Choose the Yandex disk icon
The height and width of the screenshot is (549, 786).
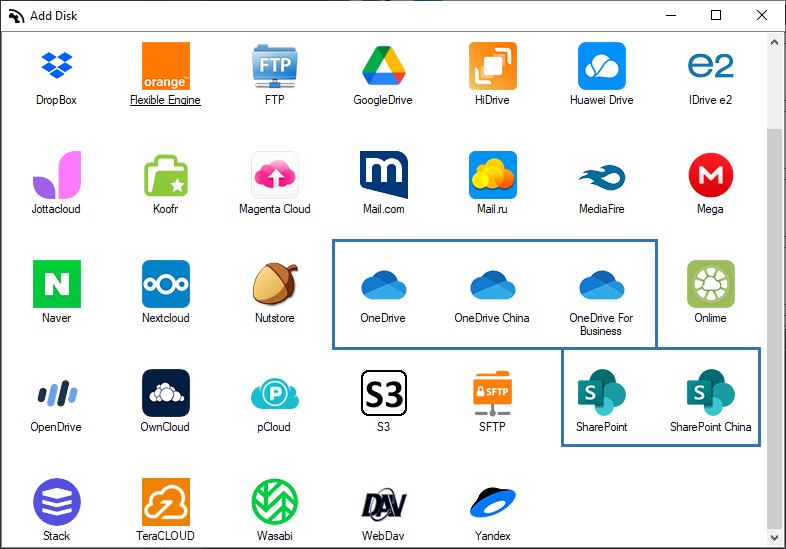point(493,502)
